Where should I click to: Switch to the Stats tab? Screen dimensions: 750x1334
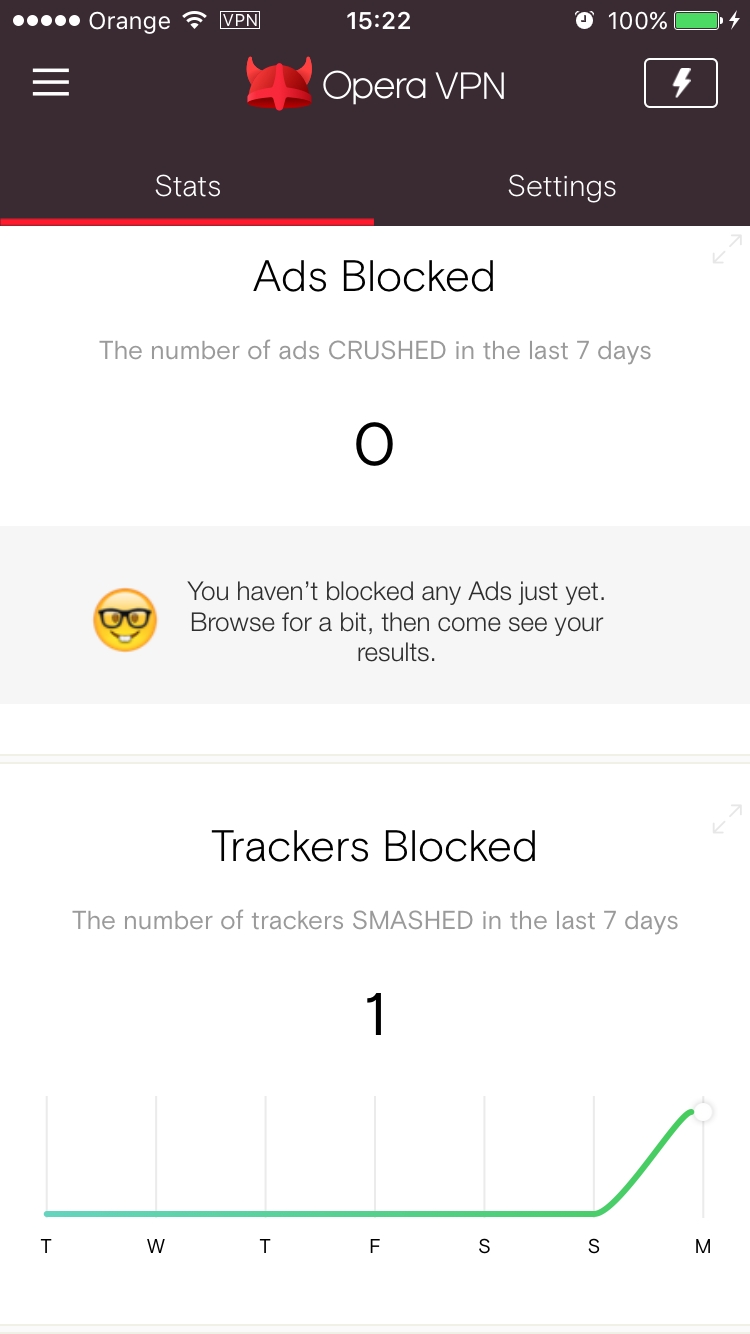point(187,187)
